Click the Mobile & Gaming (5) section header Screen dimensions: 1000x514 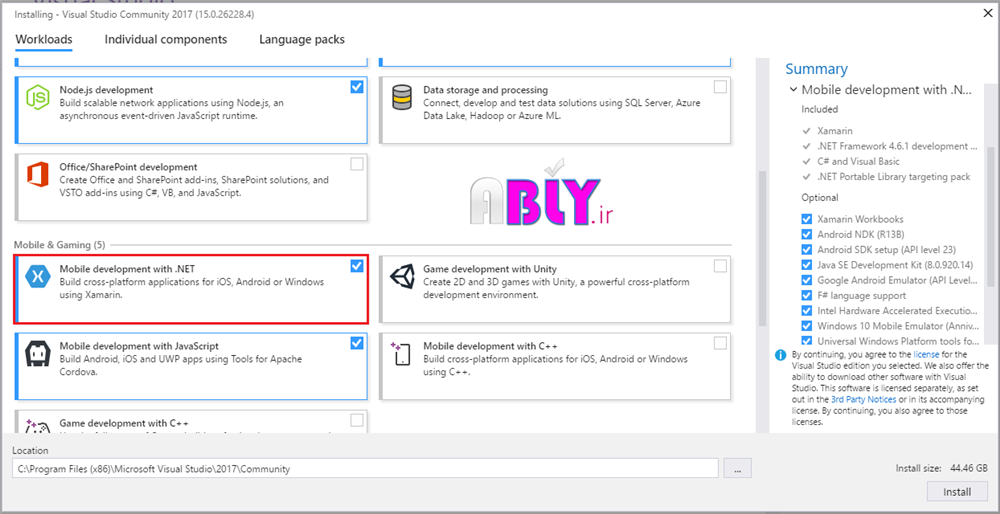[x=59, y=244]
